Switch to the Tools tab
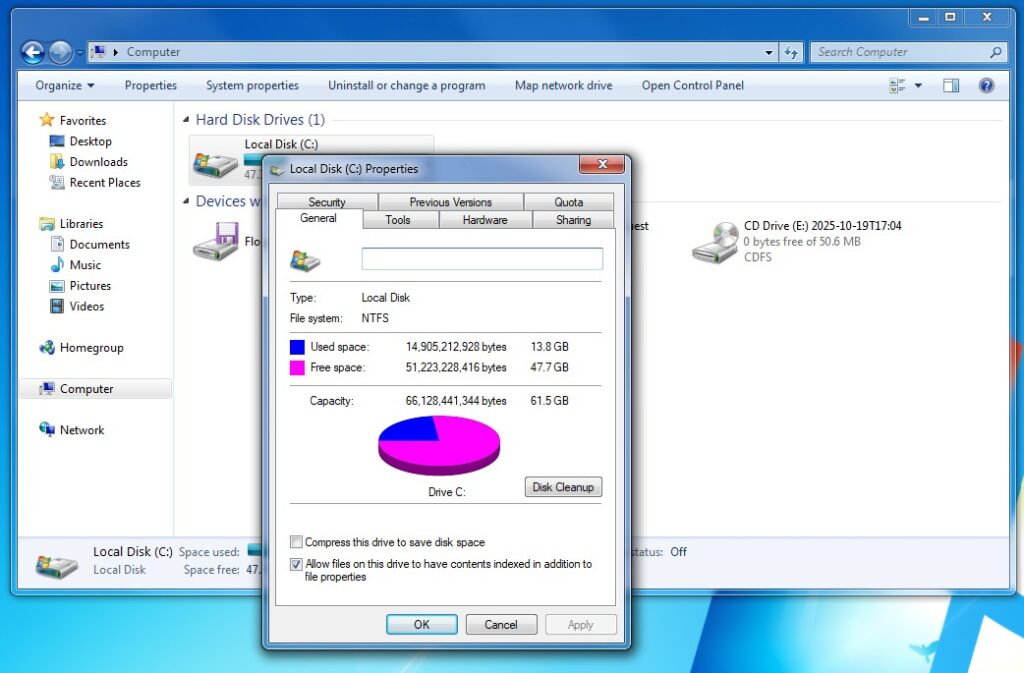This screenshot has width=1024, height=673. pos(398,220)
